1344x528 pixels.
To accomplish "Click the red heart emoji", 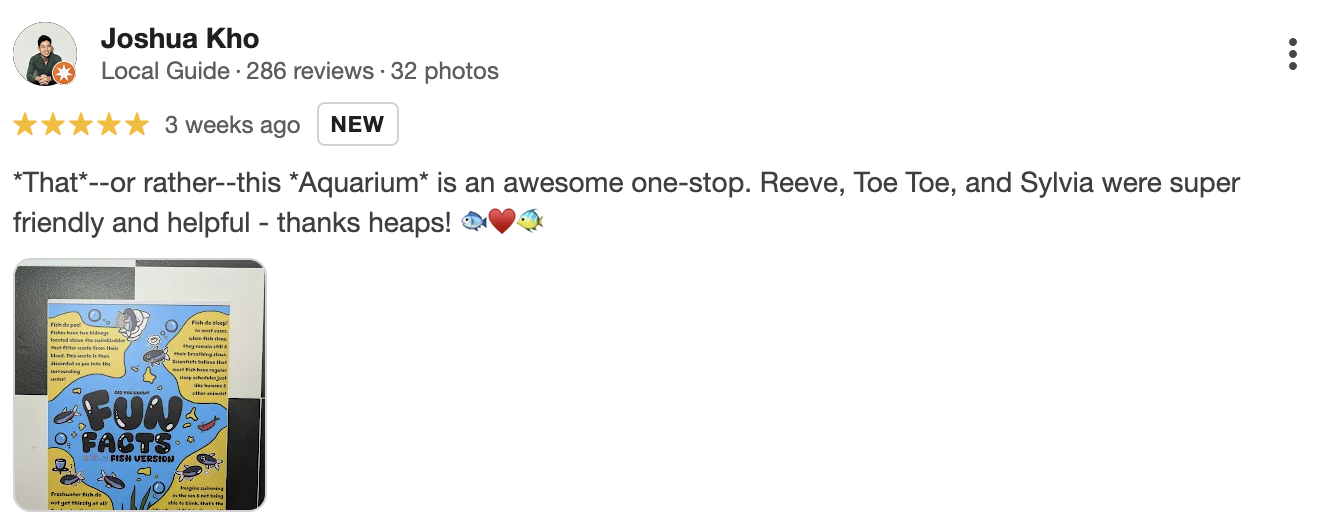I will (x=502, y=222).
